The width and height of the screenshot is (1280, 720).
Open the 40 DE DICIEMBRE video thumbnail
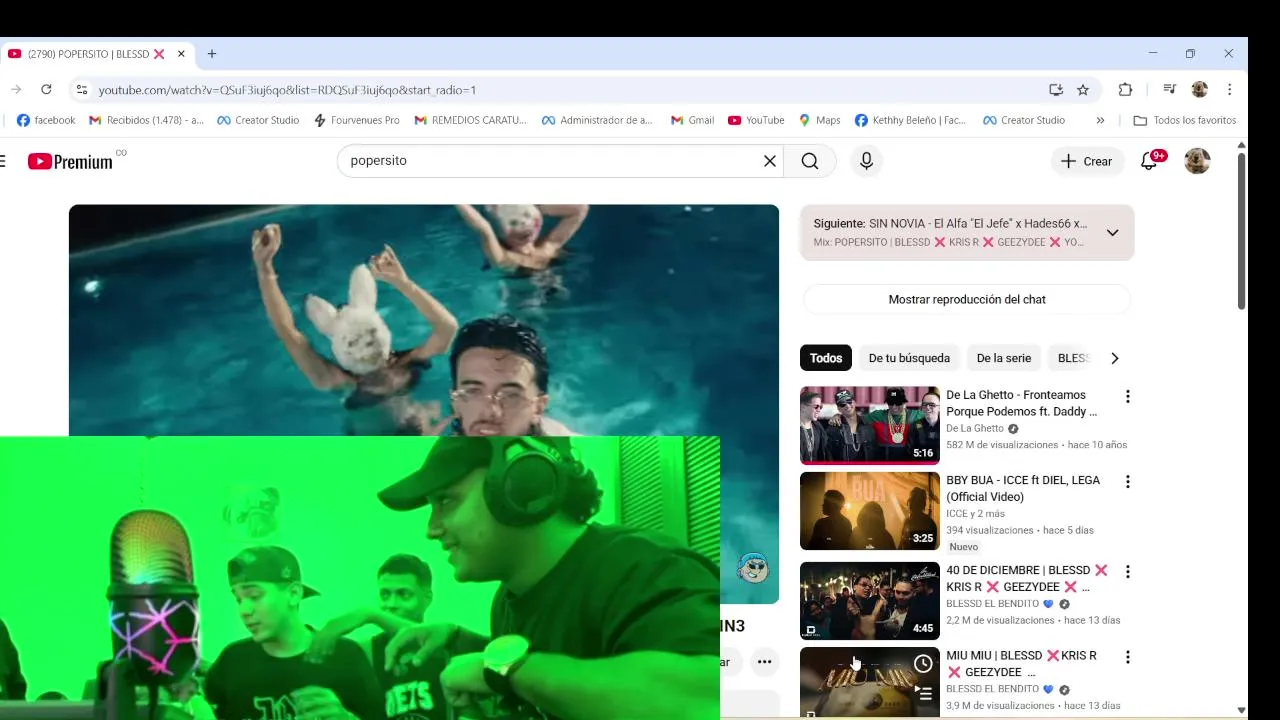pyautogui.click(x=870, y=601)
